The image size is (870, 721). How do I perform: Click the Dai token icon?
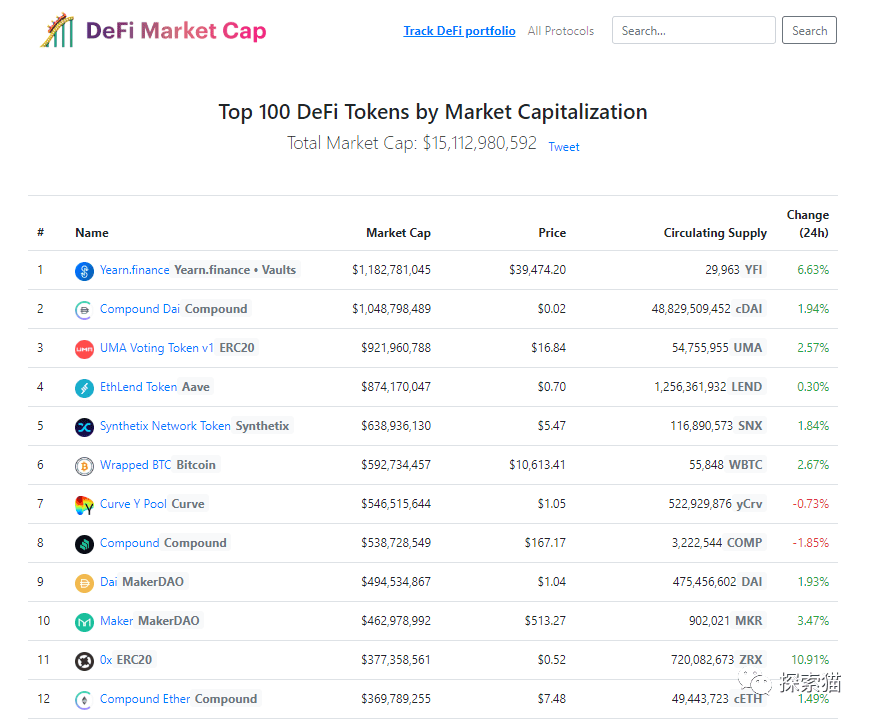click(x=84, y=583)
